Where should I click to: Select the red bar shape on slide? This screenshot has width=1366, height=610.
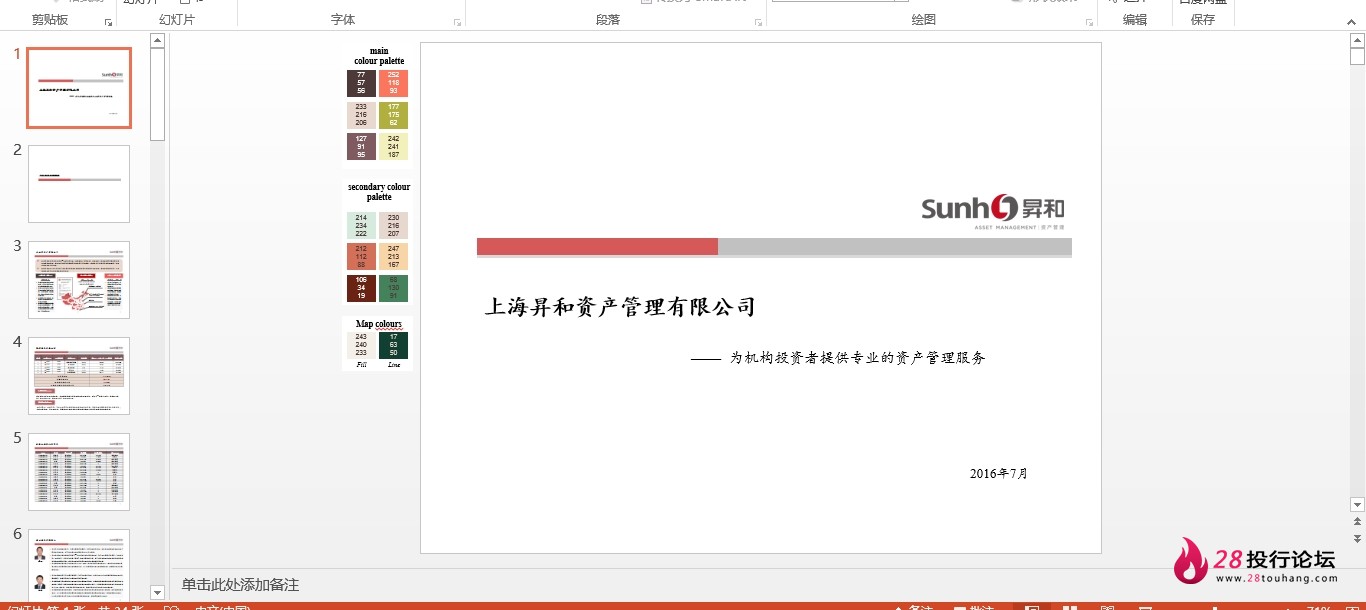coord(597,246)
